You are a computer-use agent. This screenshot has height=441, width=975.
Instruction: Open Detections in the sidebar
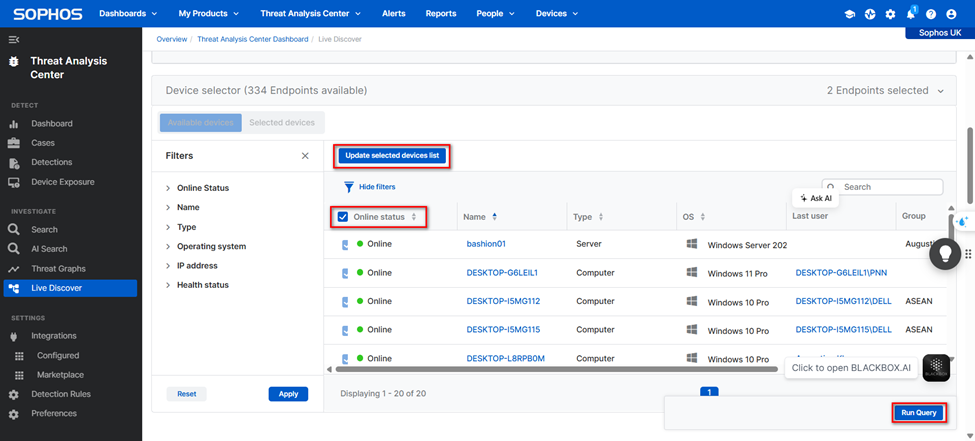click(x=51, y=162)
